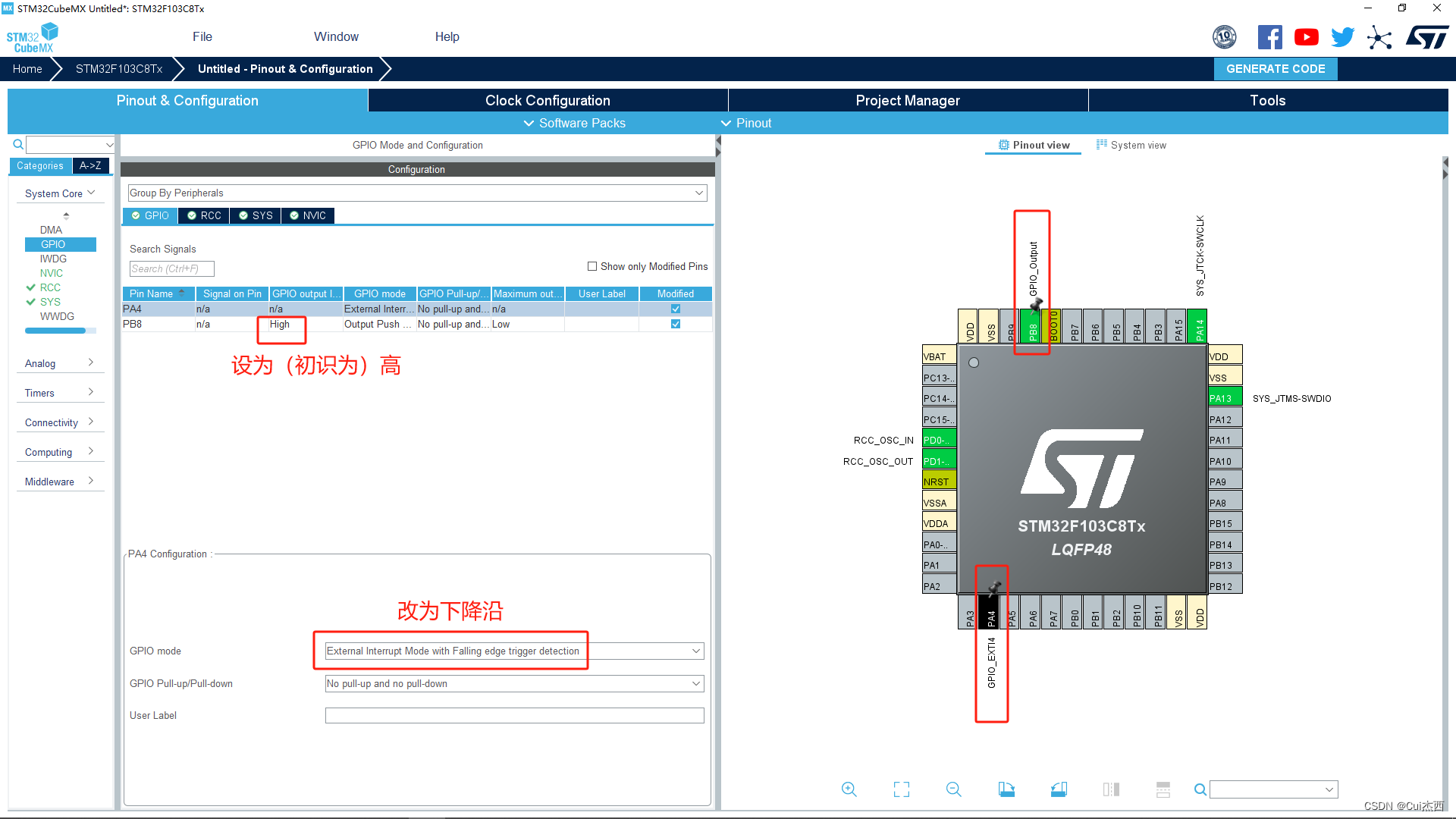Toggle the PA4 Modified checkbox
This screenshot has height=819, width=1456.
tap(676, 309)
